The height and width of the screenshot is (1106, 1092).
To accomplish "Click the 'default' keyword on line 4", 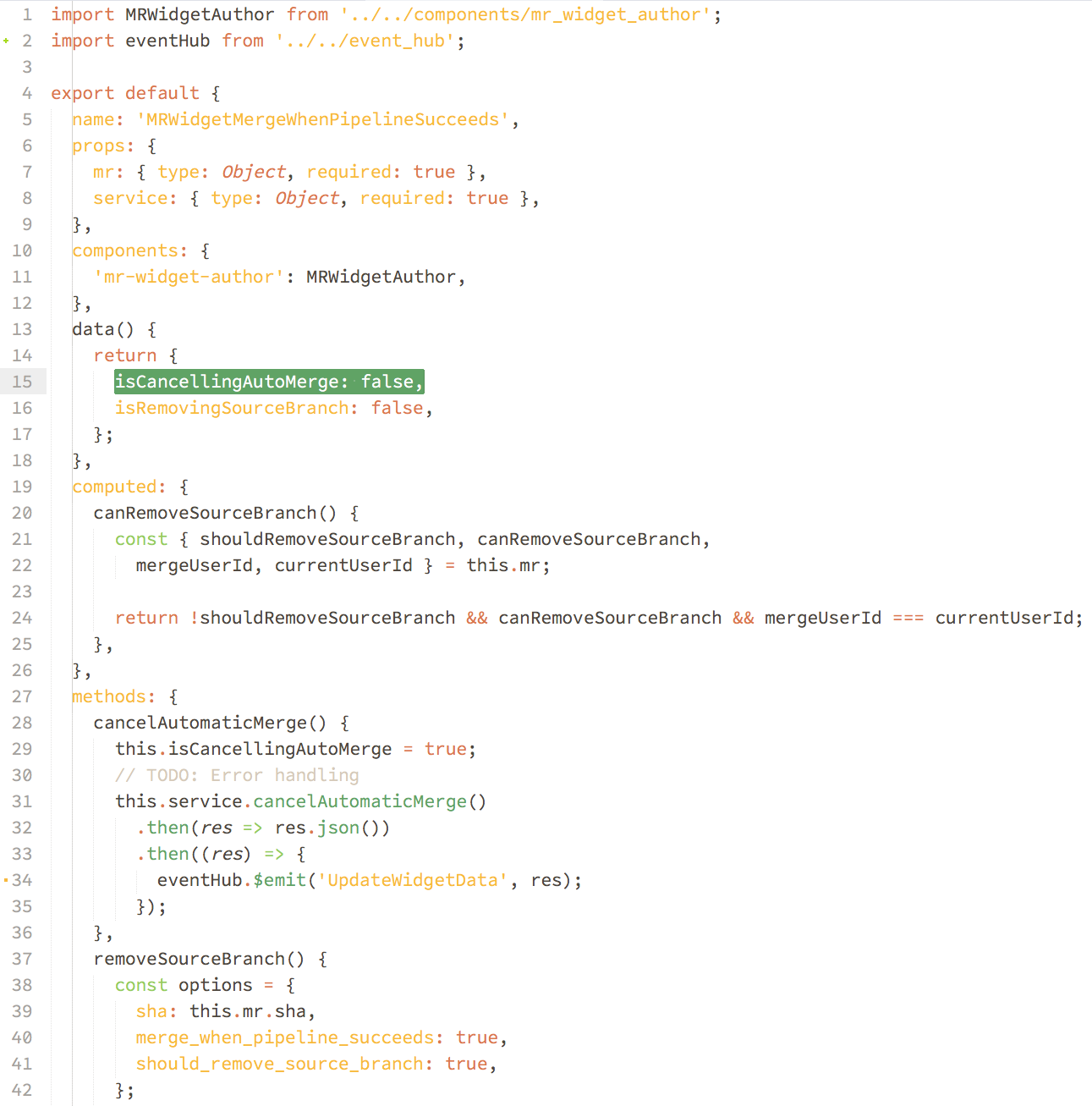I will coord(162,93).
